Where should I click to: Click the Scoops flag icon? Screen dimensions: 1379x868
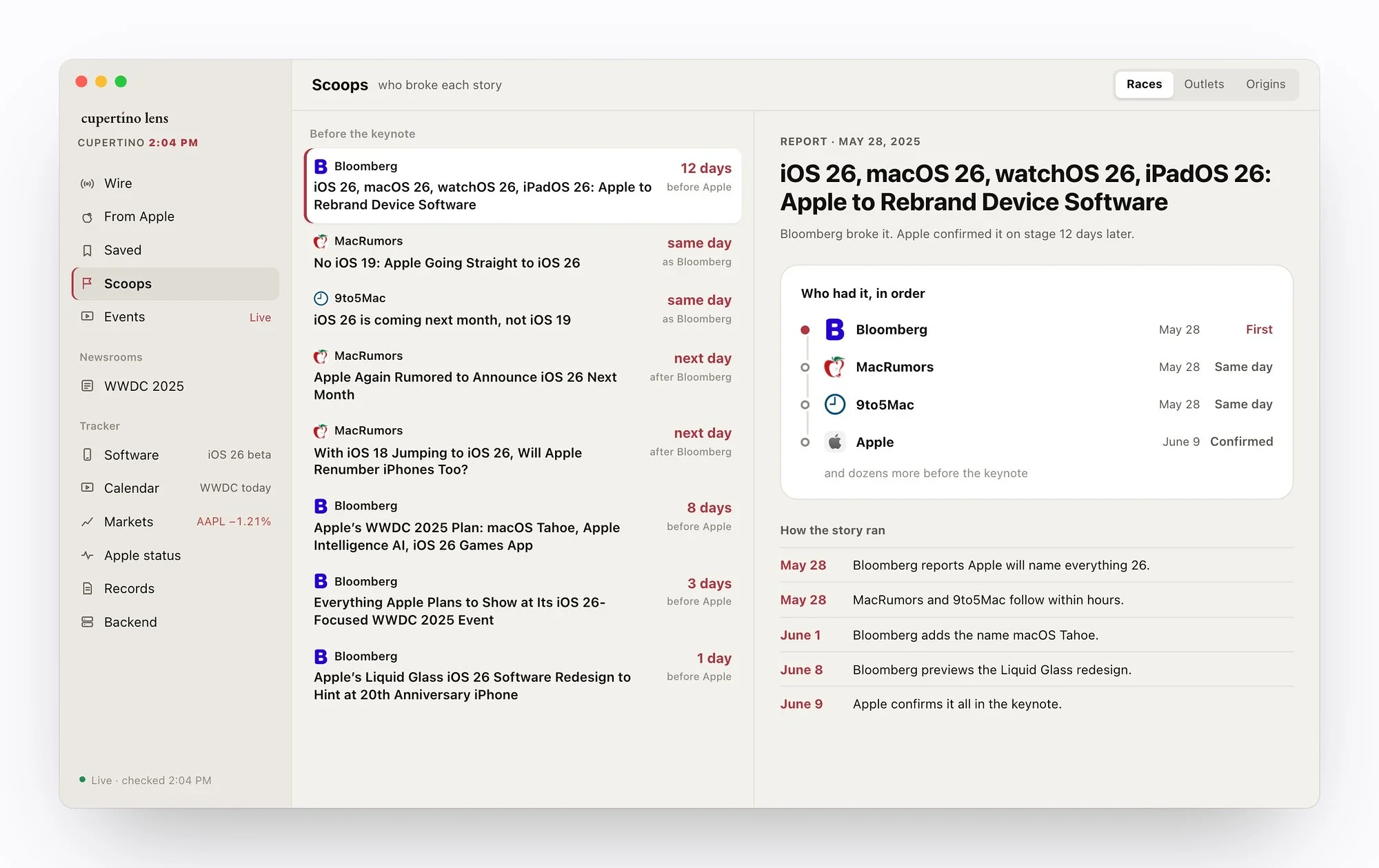point(88,283)
